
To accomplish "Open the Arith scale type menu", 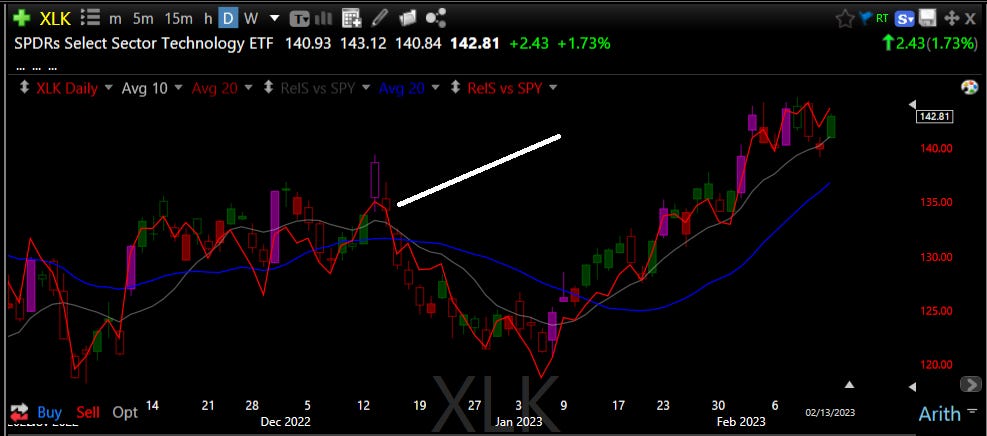I will pyautogui.click(x=939, y=413).
